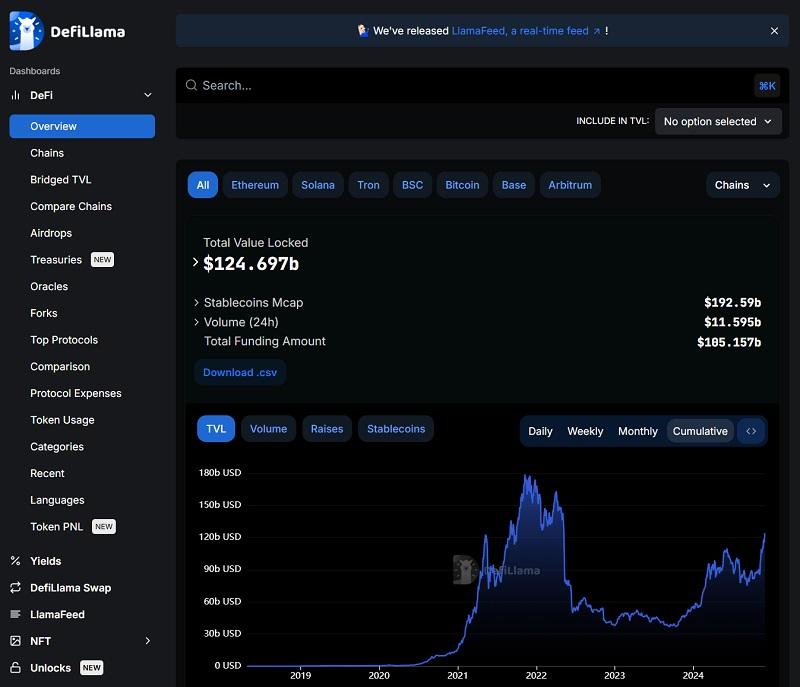Open Compare Chains page
This screenshot has height=687, width=800.
click(71, 206)
